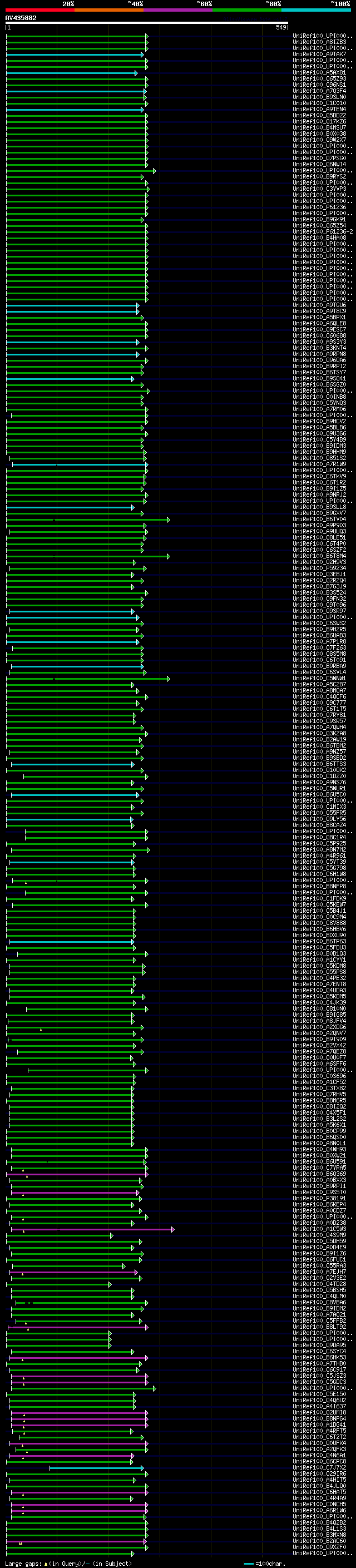Select hit label UniRef100_C5E150
The width and height of the screenshot is (356, 1568).
click(319, 1394)
